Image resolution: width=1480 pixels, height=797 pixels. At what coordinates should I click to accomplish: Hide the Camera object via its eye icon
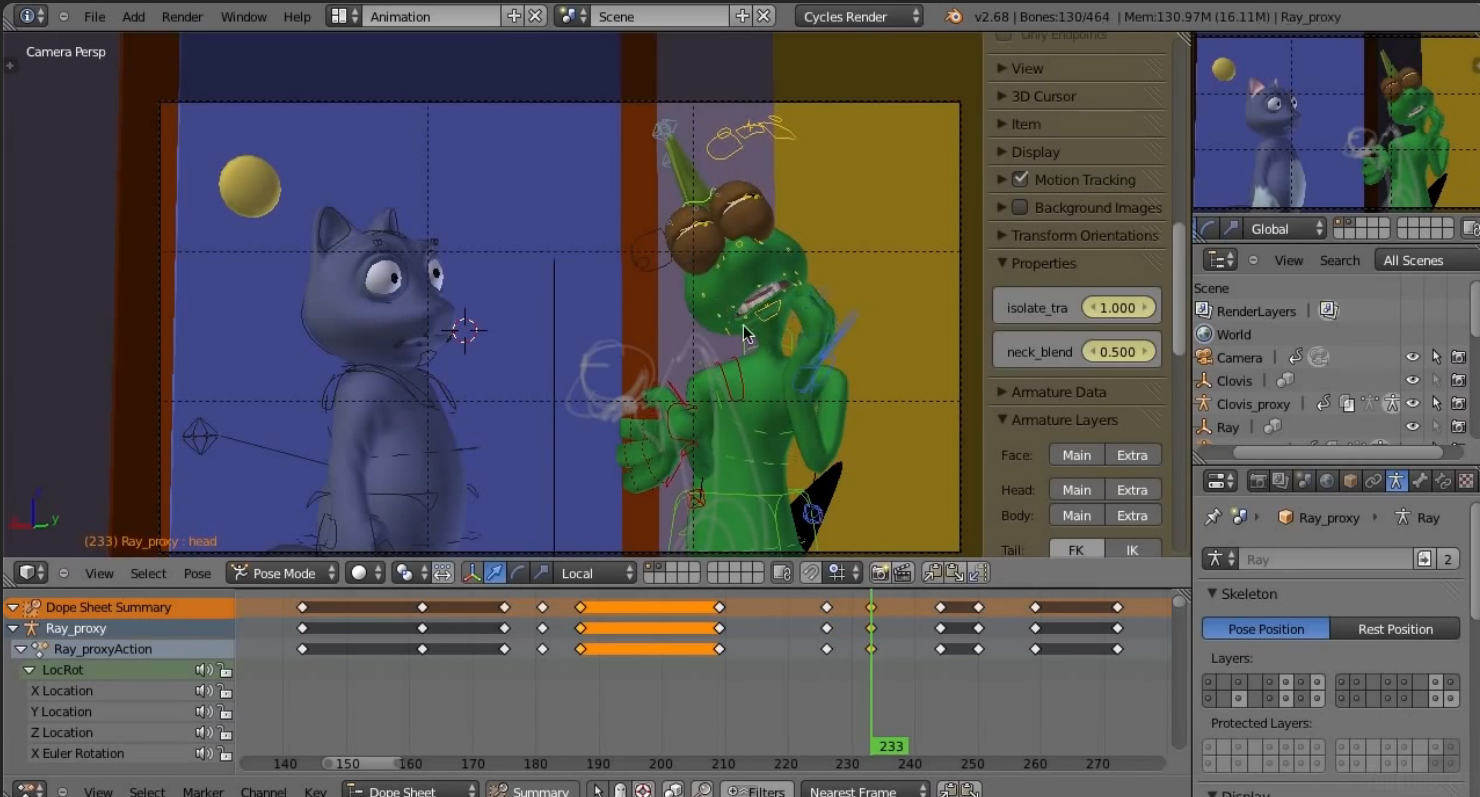[x=1412, y=358]
